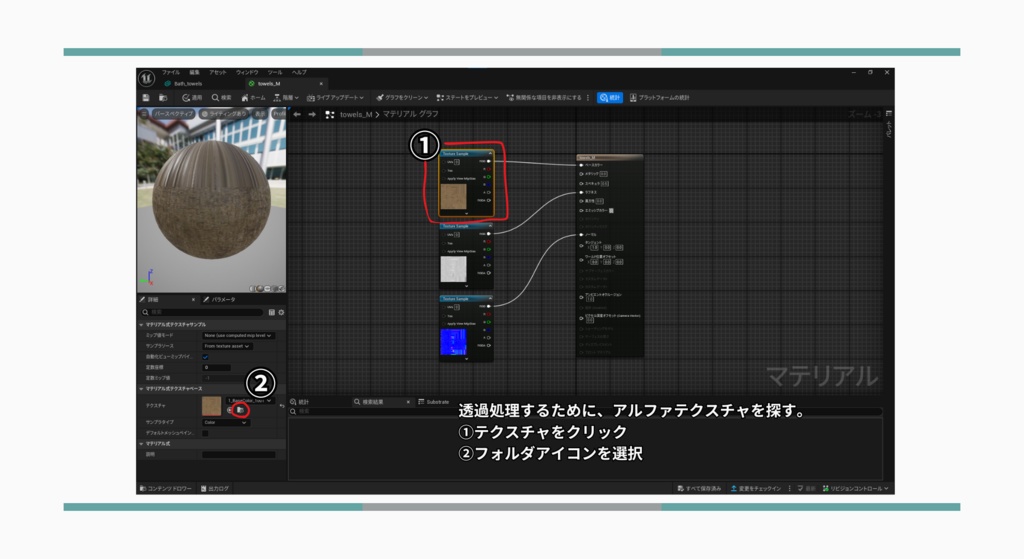Open the 編集 menu

pos(195,72)
